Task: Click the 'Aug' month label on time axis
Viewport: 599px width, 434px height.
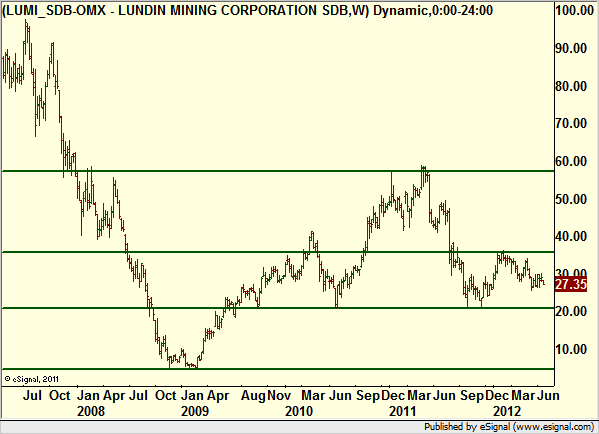Action: tap(253, 396)
